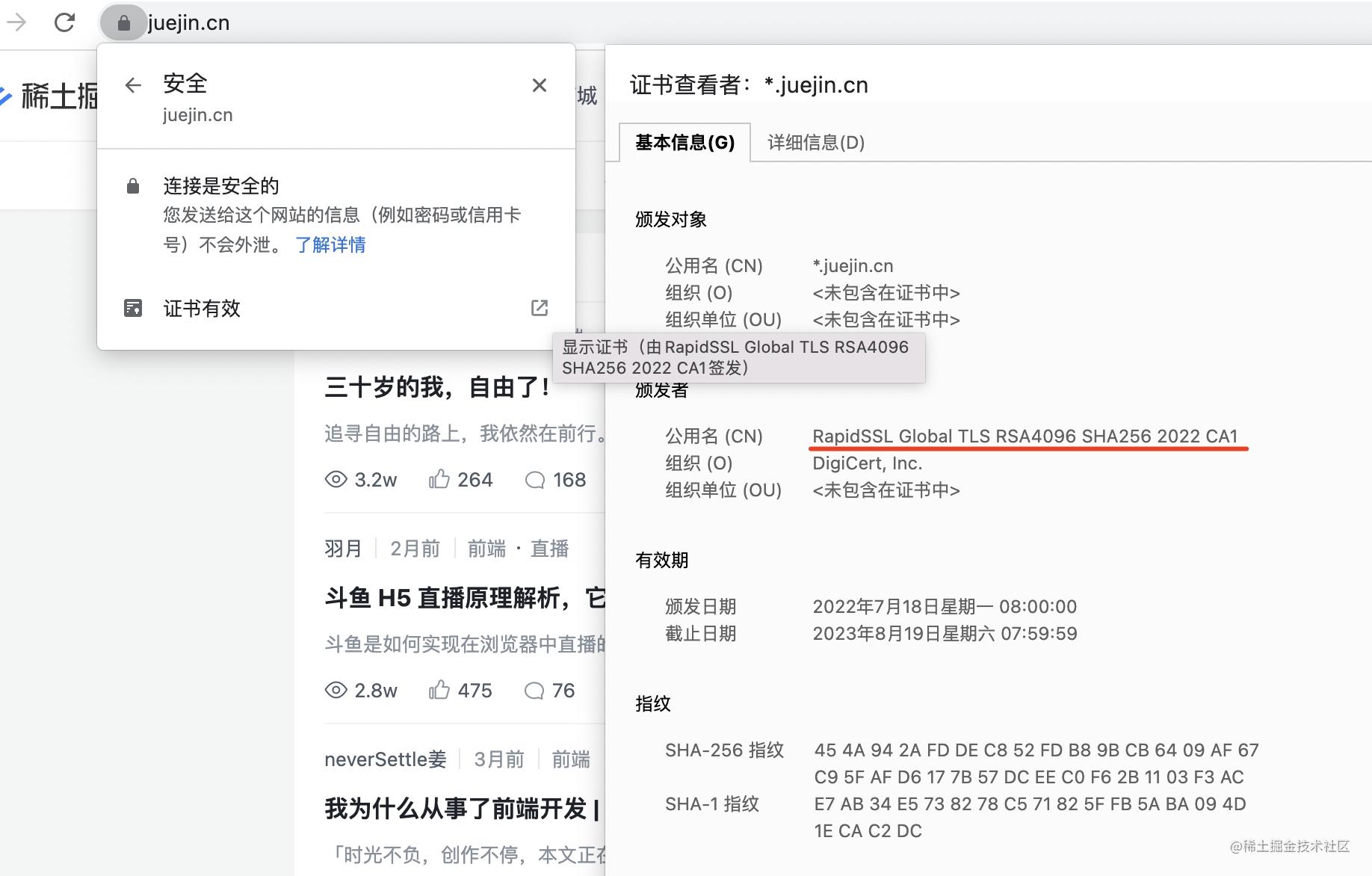Viewport: 1372px width, 876px height.
Task: Like the article with 475 likes
Action: click(439, 690)
